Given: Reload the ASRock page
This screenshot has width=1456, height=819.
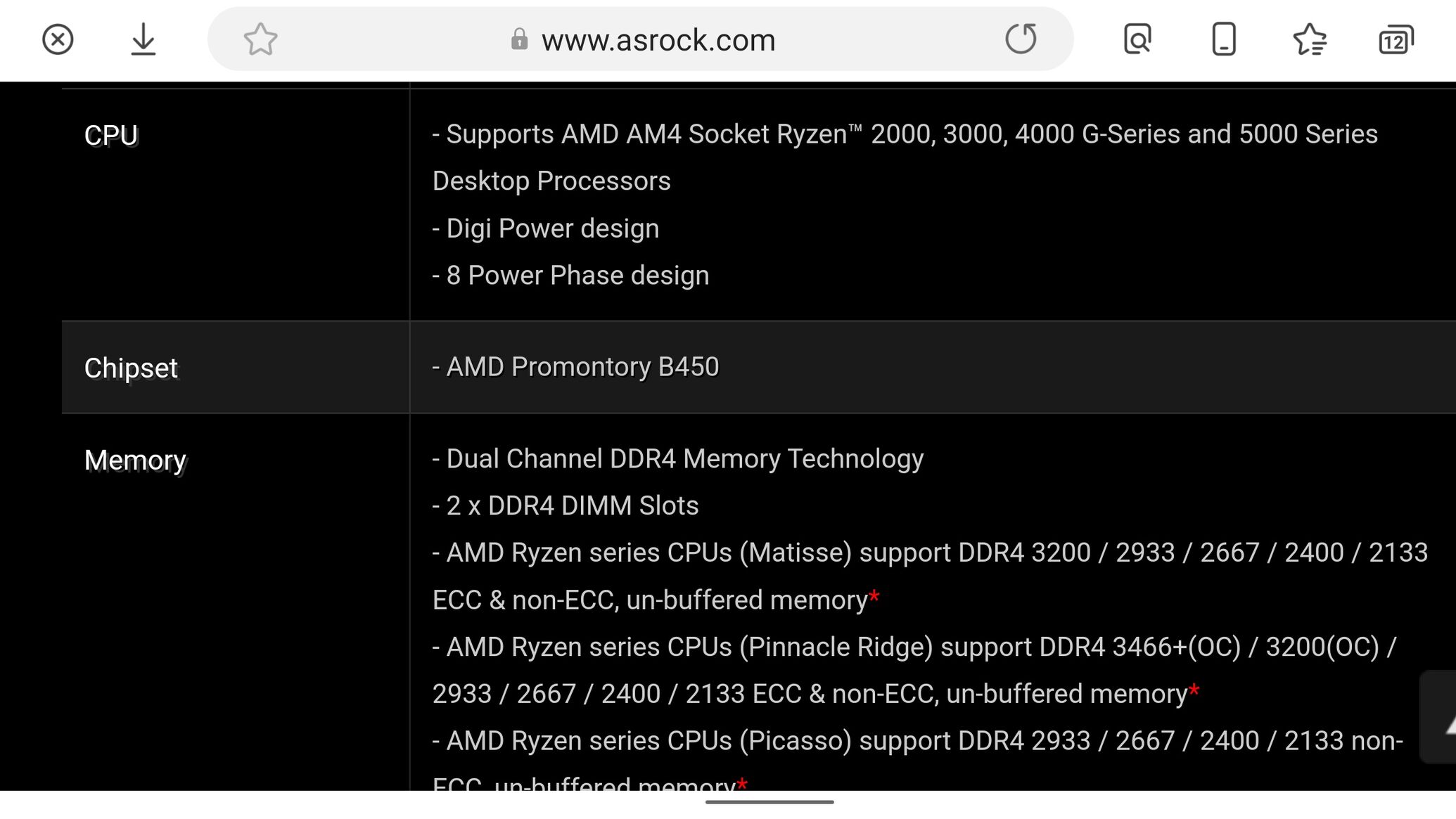Looking at the screenshot, I should coord(1021,39).
